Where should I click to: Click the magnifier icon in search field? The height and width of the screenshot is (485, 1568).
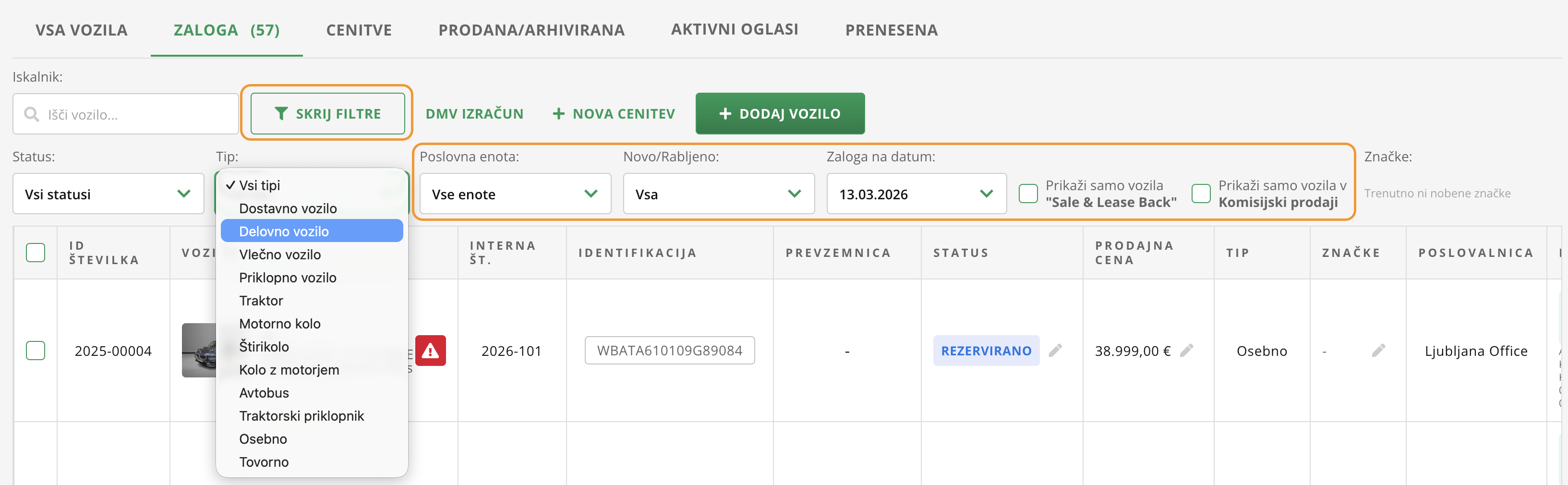tap(31, 114)
